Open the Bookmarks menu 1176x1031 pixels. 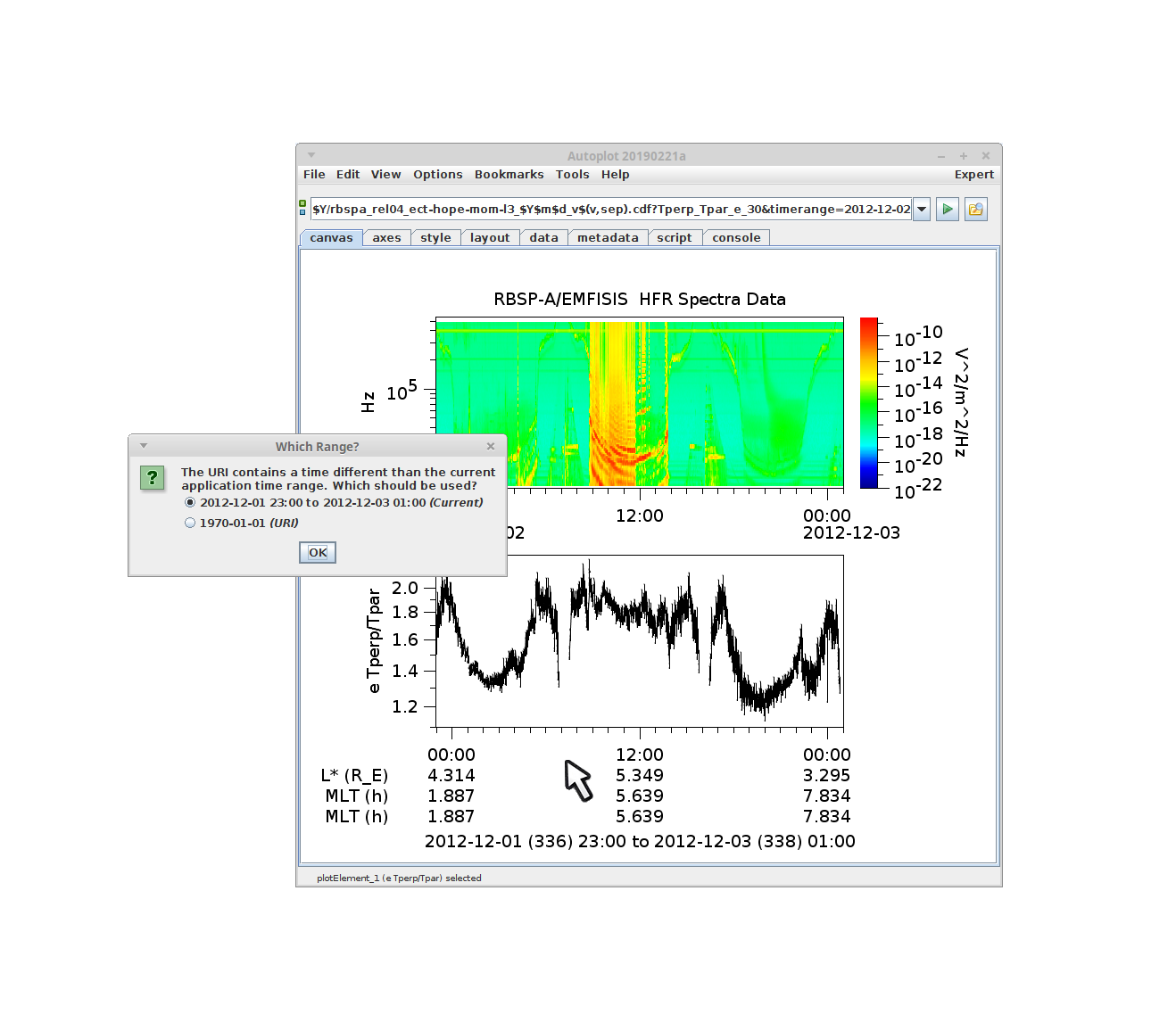click(509, 175)
